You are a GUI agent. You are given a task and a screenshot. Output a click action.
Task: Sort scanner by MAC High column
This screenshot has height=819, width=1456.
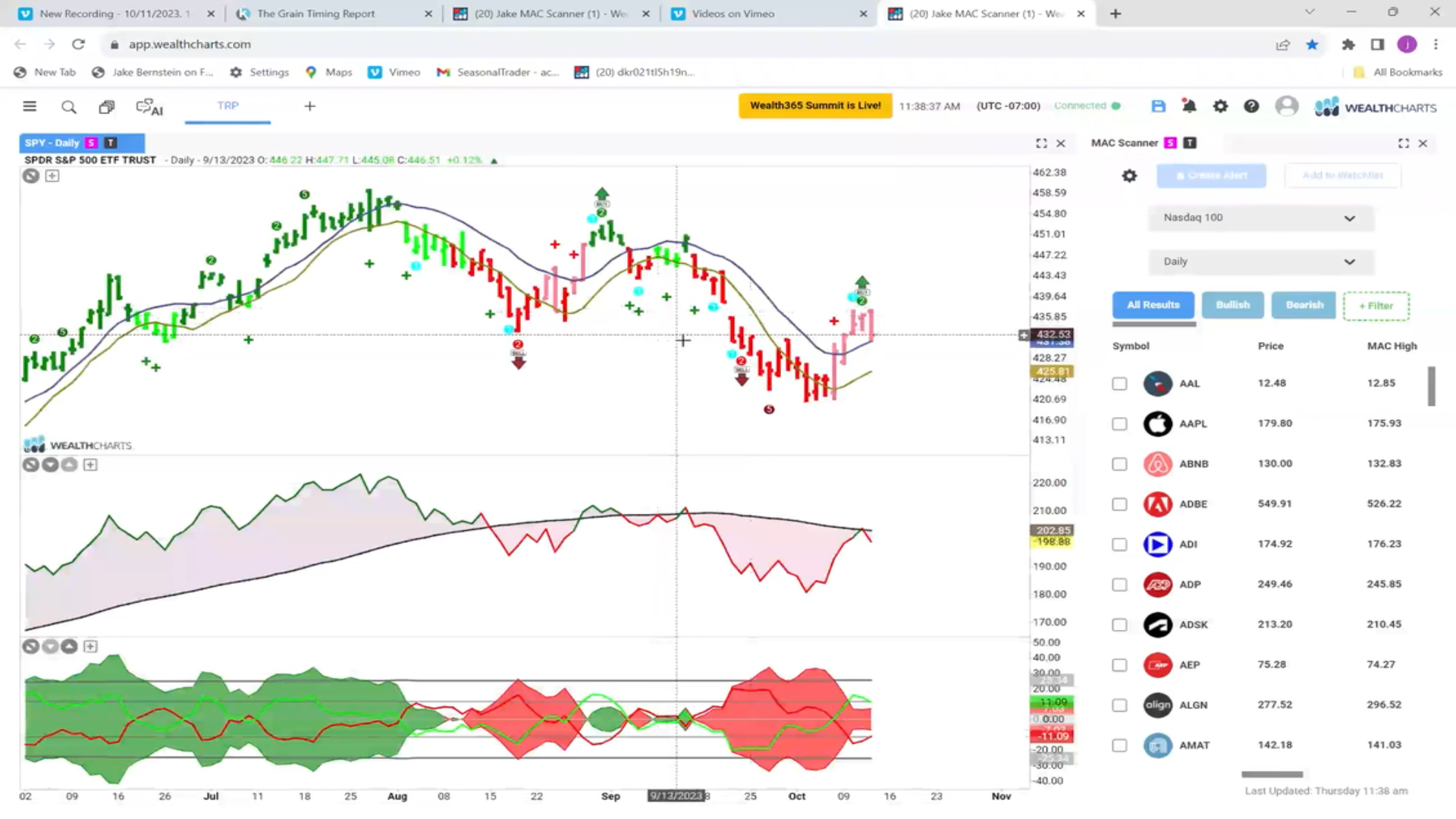point(1392,346)
